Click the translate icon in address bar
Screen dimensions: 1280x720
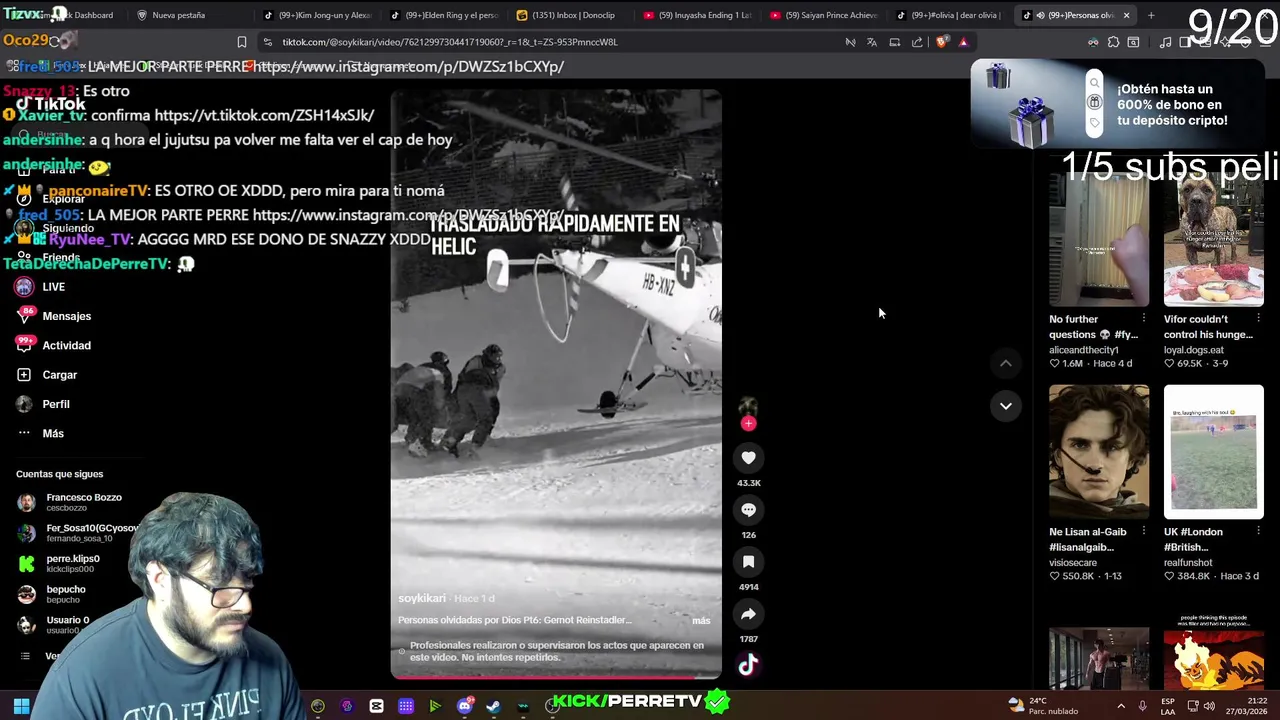coord(872,42)
